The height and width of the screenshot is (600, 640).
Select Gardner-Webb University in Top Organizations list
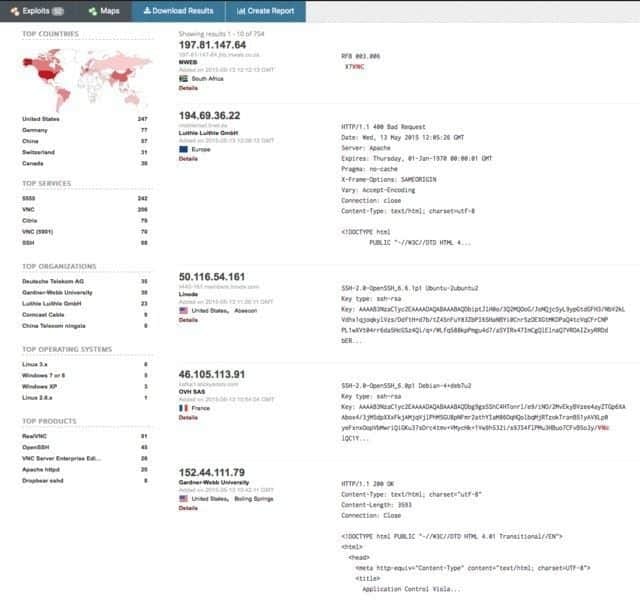pyautogui.click(x=57, y=292)
